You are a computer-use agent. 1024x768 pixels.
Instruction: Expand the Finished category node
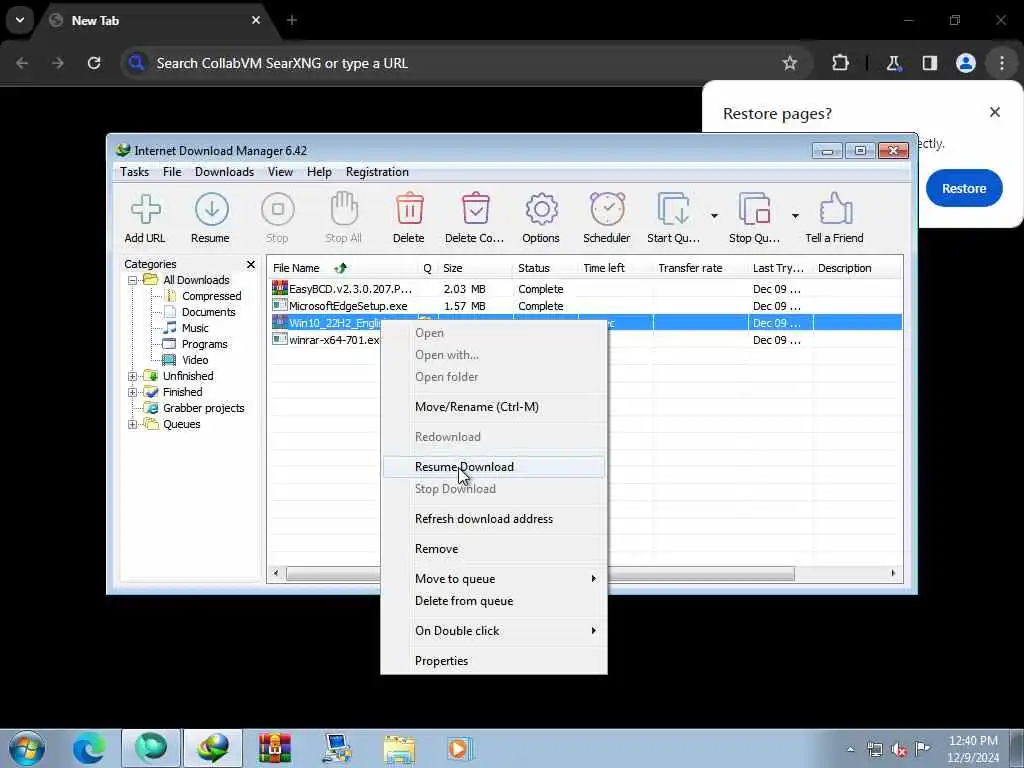click(133, 392)
